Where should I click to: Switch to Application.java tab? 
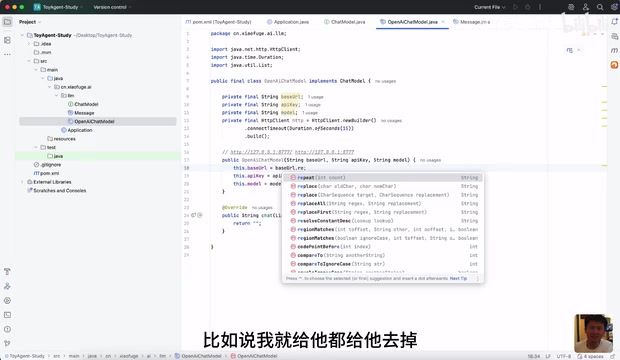288,22
